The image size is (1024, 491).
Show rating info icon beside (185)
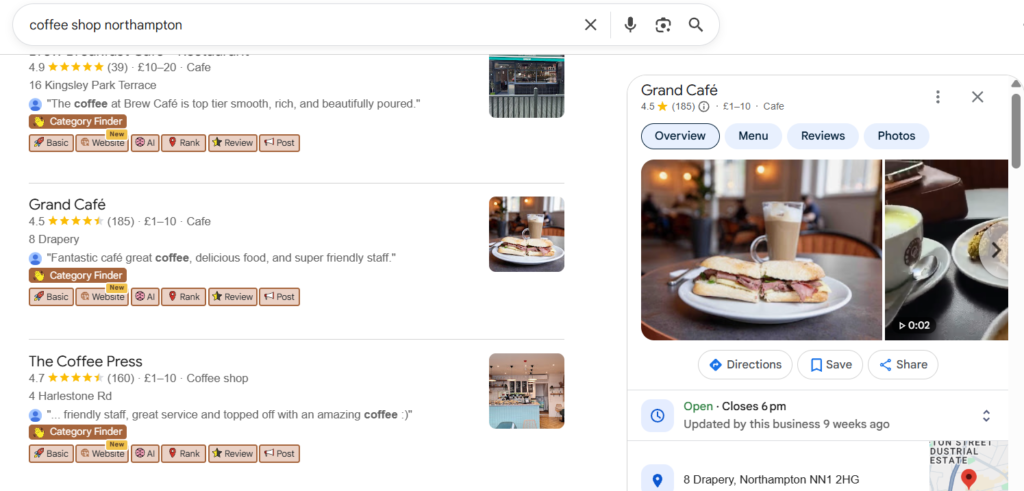click(x=703, y=106)
